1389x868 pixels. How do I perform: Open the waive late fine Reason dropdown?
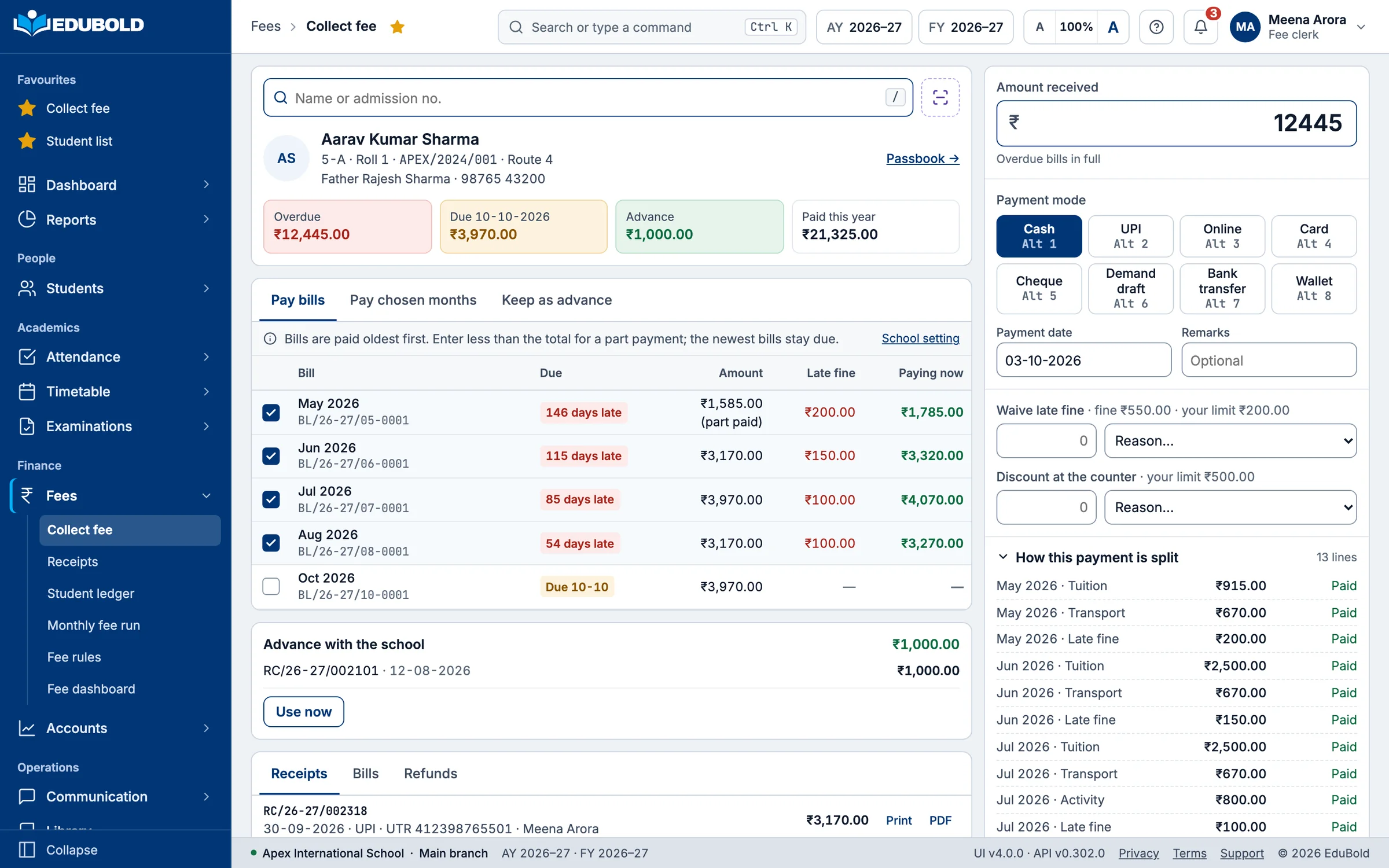click(1230, 441)
